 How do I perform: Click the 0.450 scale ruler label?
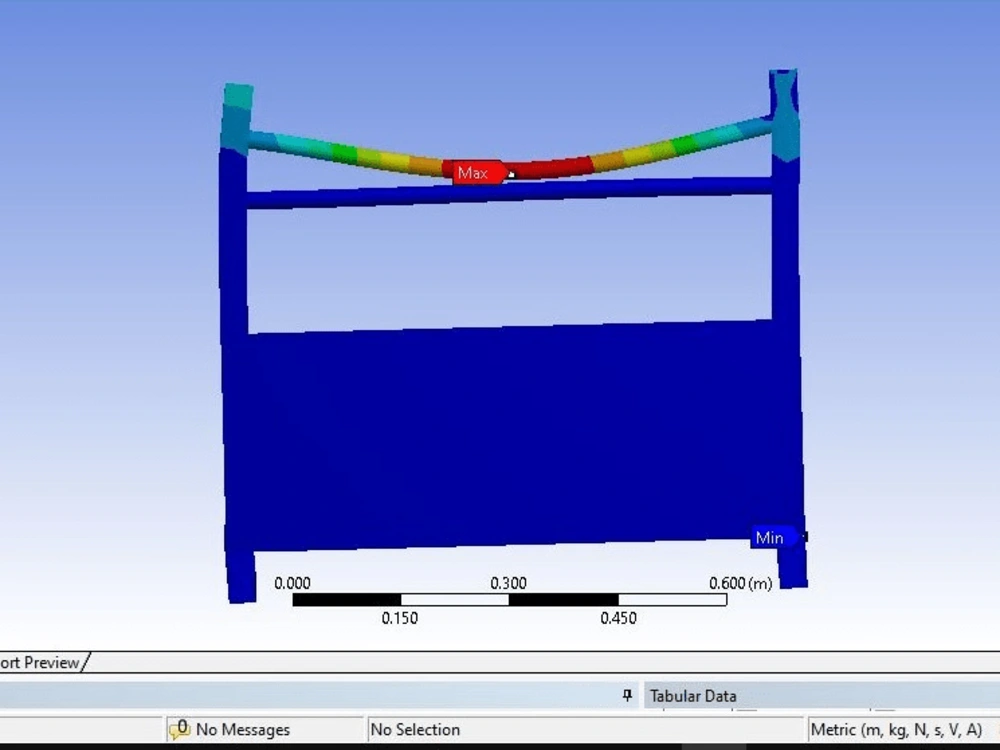(619, 618)
